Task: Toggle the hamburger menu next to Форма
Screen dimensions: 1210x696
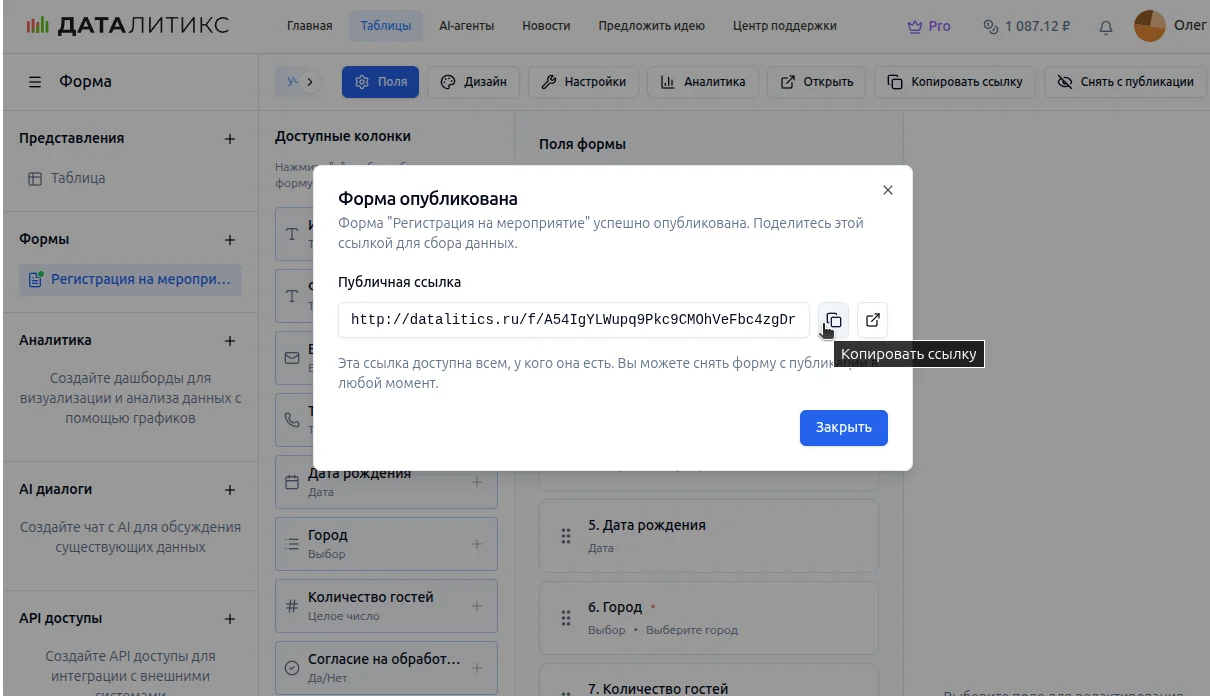Action: 35,82
